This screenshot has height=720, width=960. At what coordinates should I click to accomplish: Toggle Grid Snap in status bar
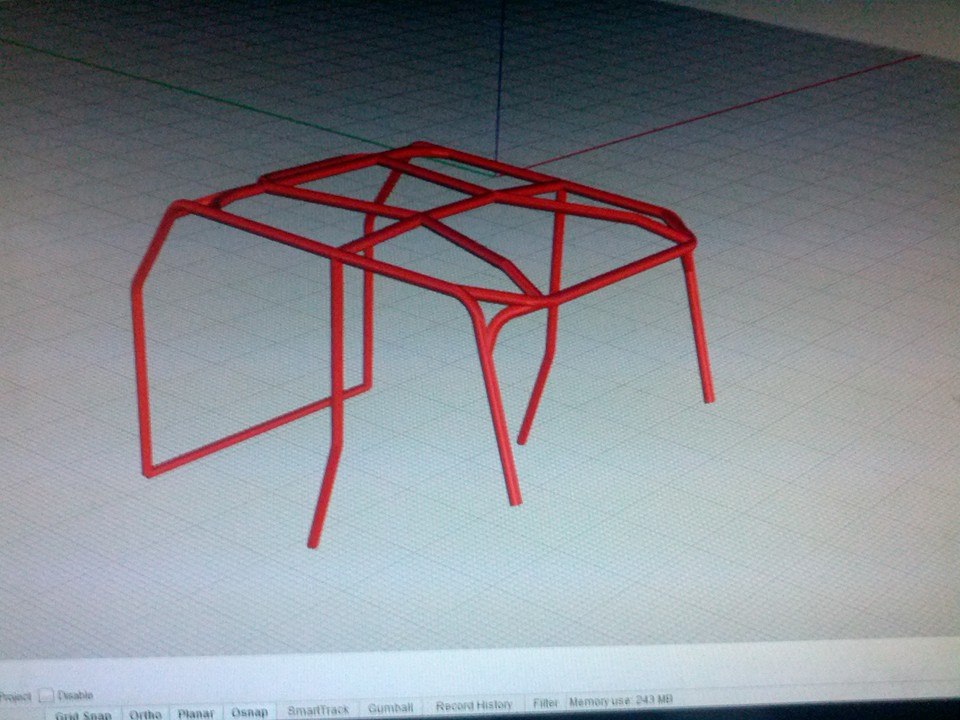pyautogui.click(x=83, y=714)
